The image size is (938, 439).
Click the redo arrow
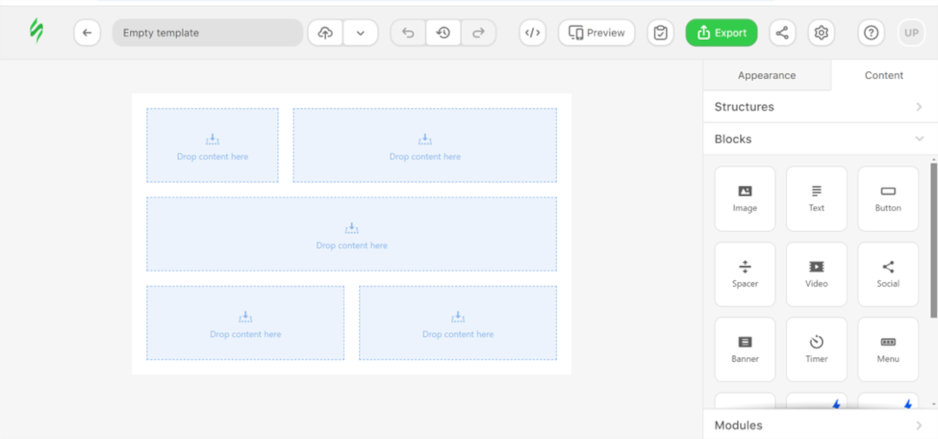click(478, 33)
